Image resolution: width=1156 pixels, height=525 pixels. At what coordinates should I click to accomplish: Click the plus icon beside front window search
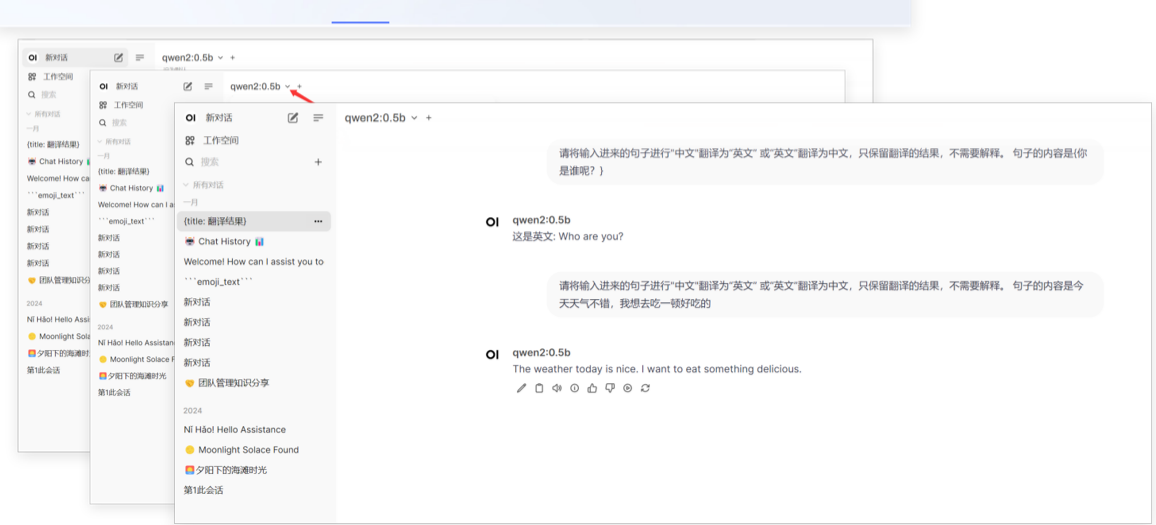(x=318, y=161)
